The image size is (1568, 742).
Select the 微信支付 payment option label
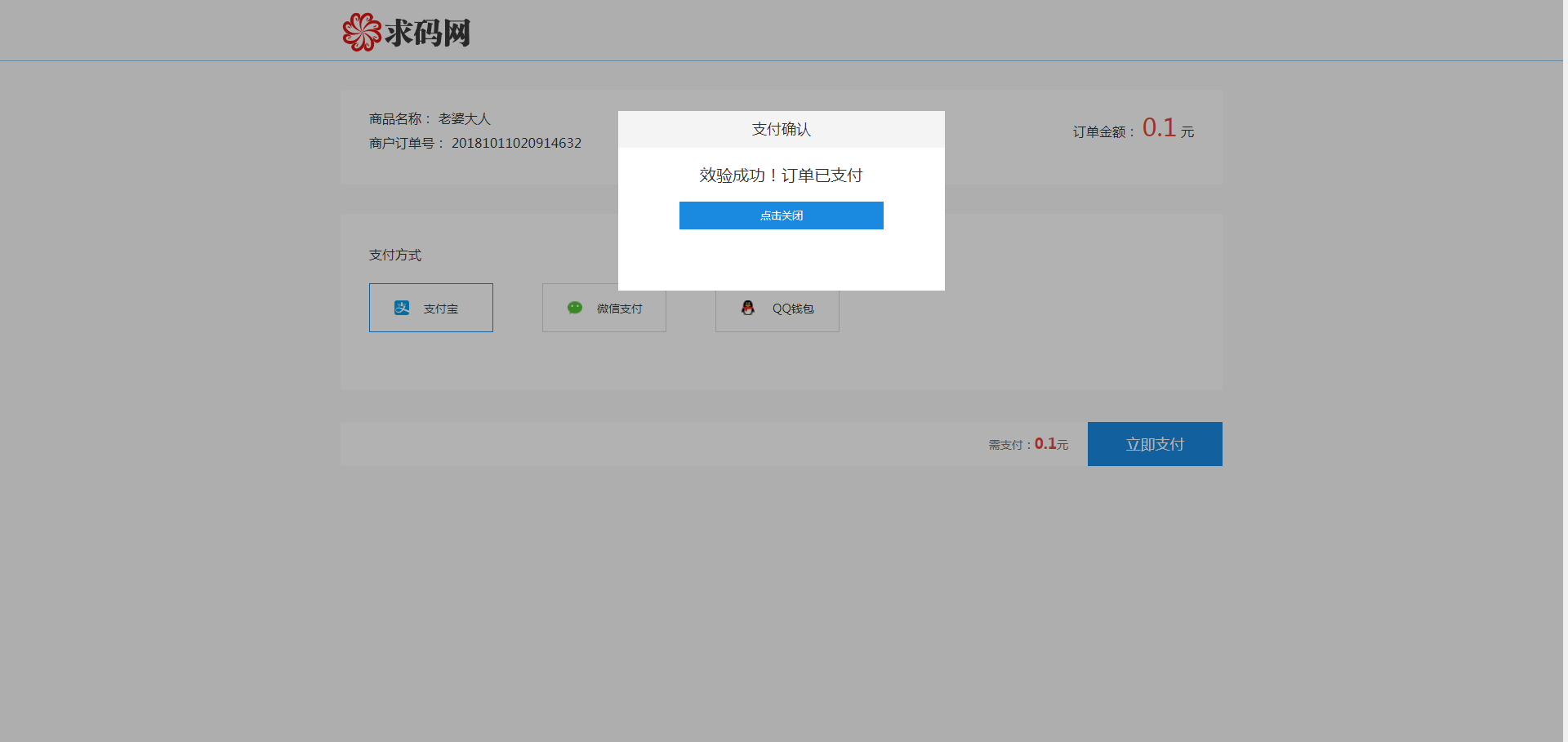[619, 309]
